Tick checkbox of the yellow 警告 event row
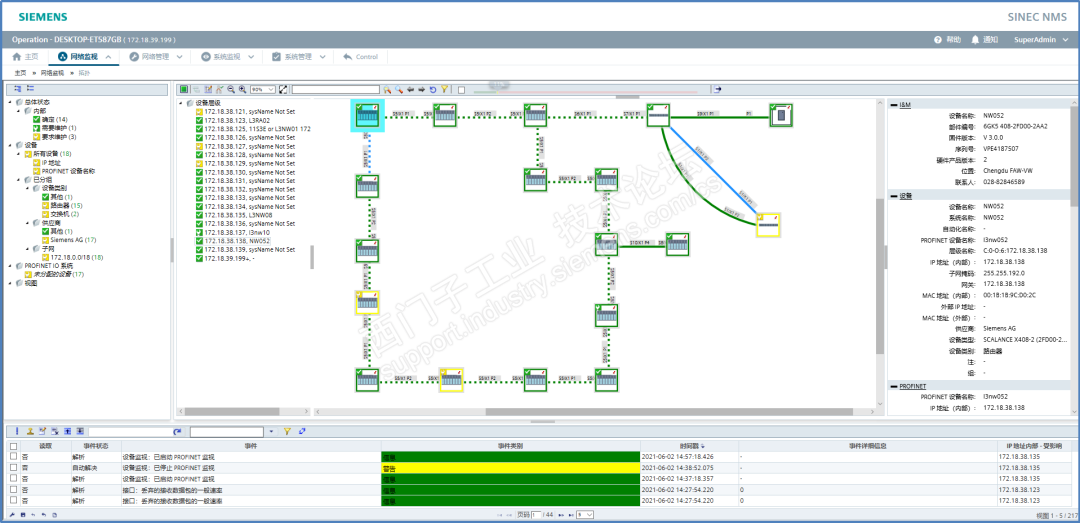The width and height of the screenshot is (1080, 523). coord(13,467)
